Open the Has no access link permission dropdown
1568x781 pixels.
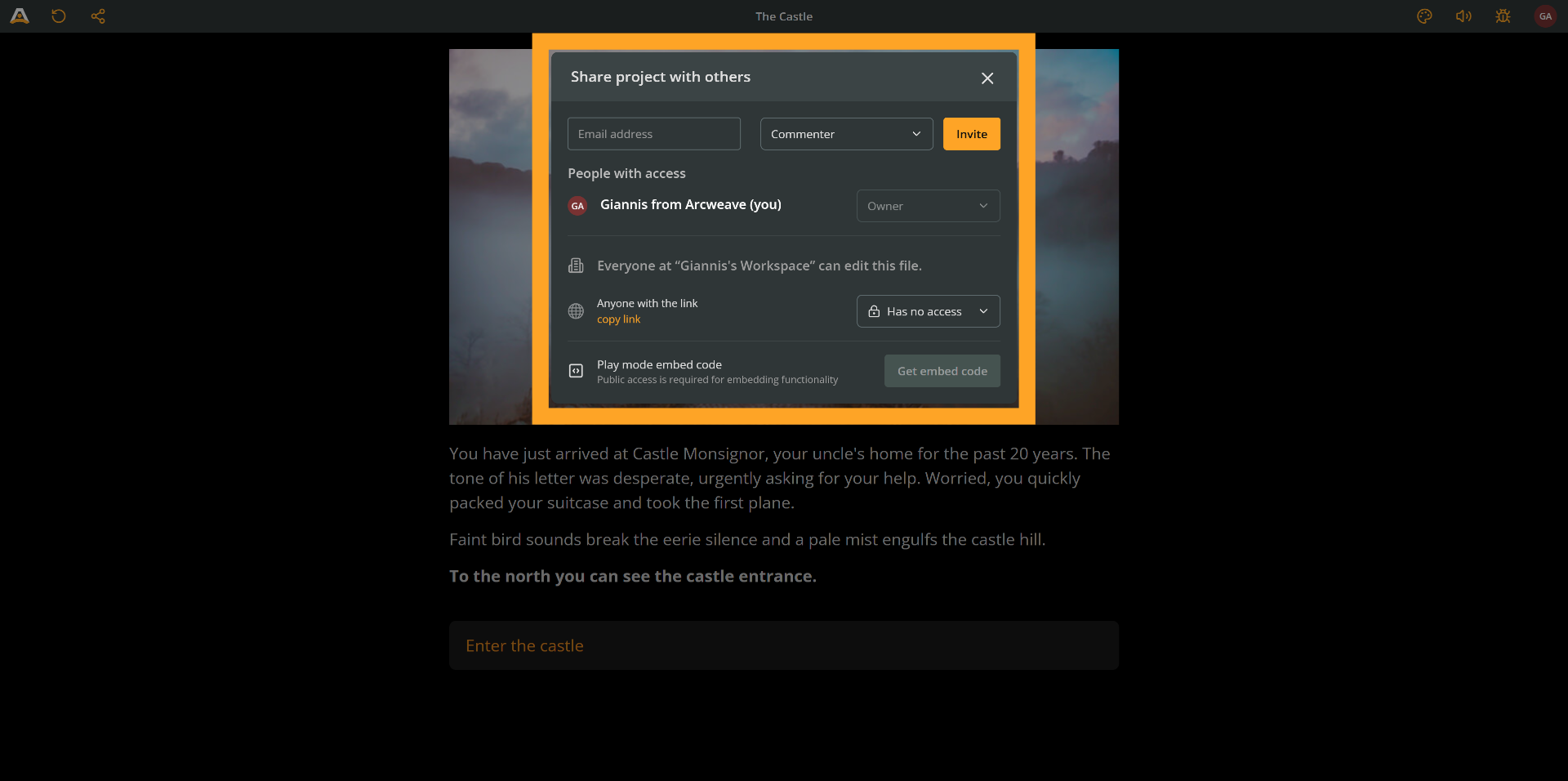point(928,311)
